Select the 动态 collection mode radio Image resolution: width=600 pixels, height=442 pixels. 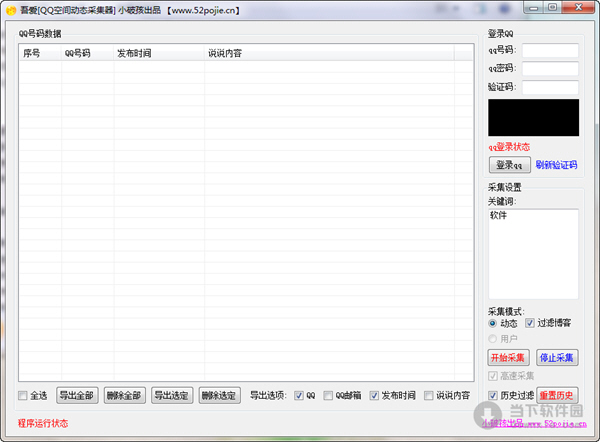point(493,323)
